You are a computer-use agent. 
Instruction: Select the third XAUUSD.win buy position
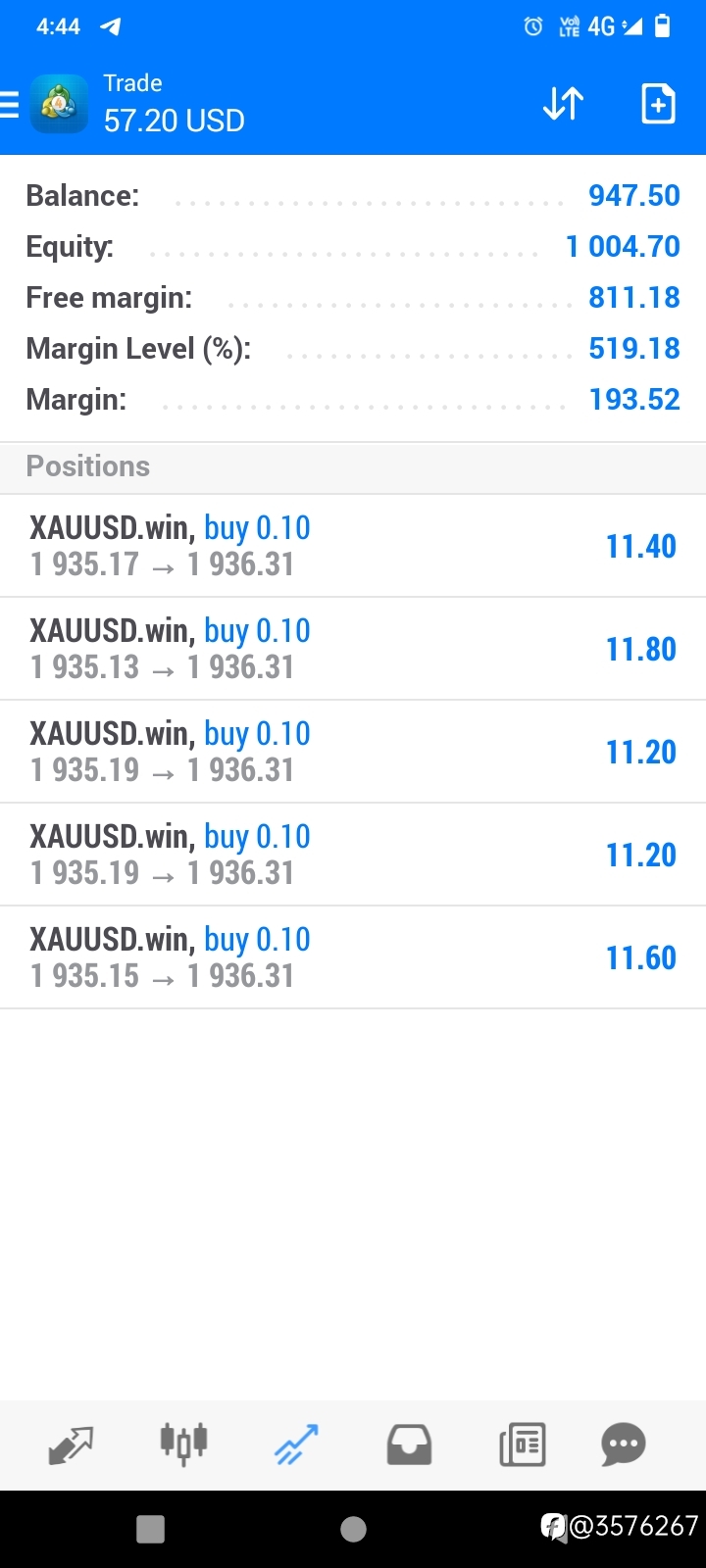coord(353,752)
